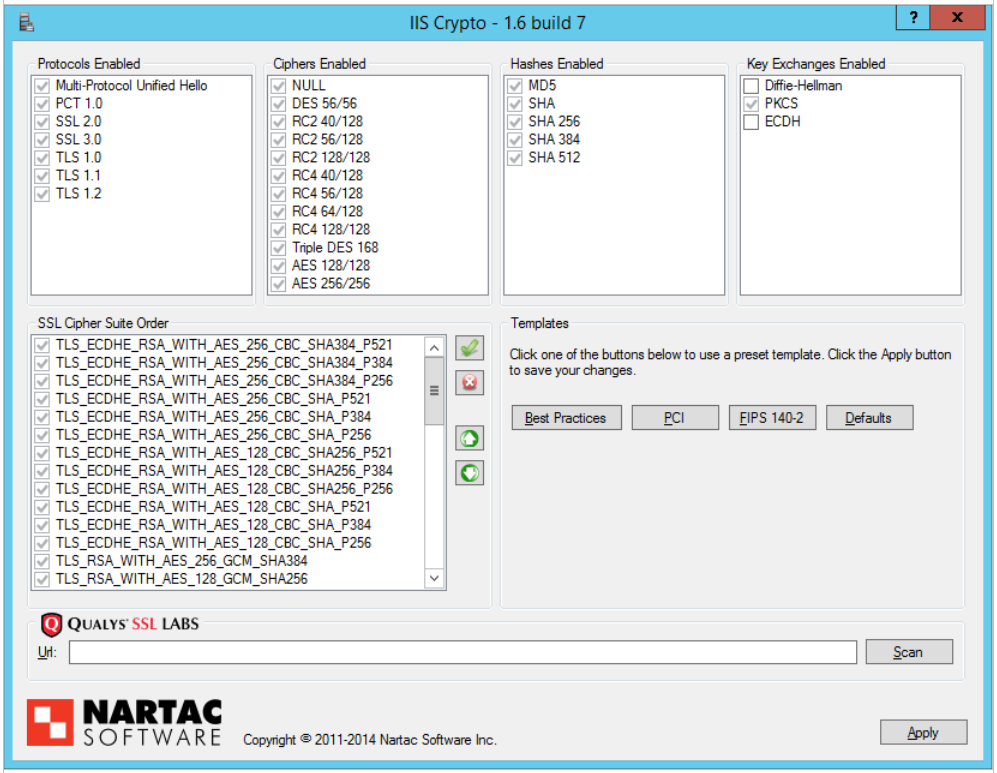997x773 pixels.
Task: Click the cipher suite list scrollbar thumb
Action: (x=434, y=391)
